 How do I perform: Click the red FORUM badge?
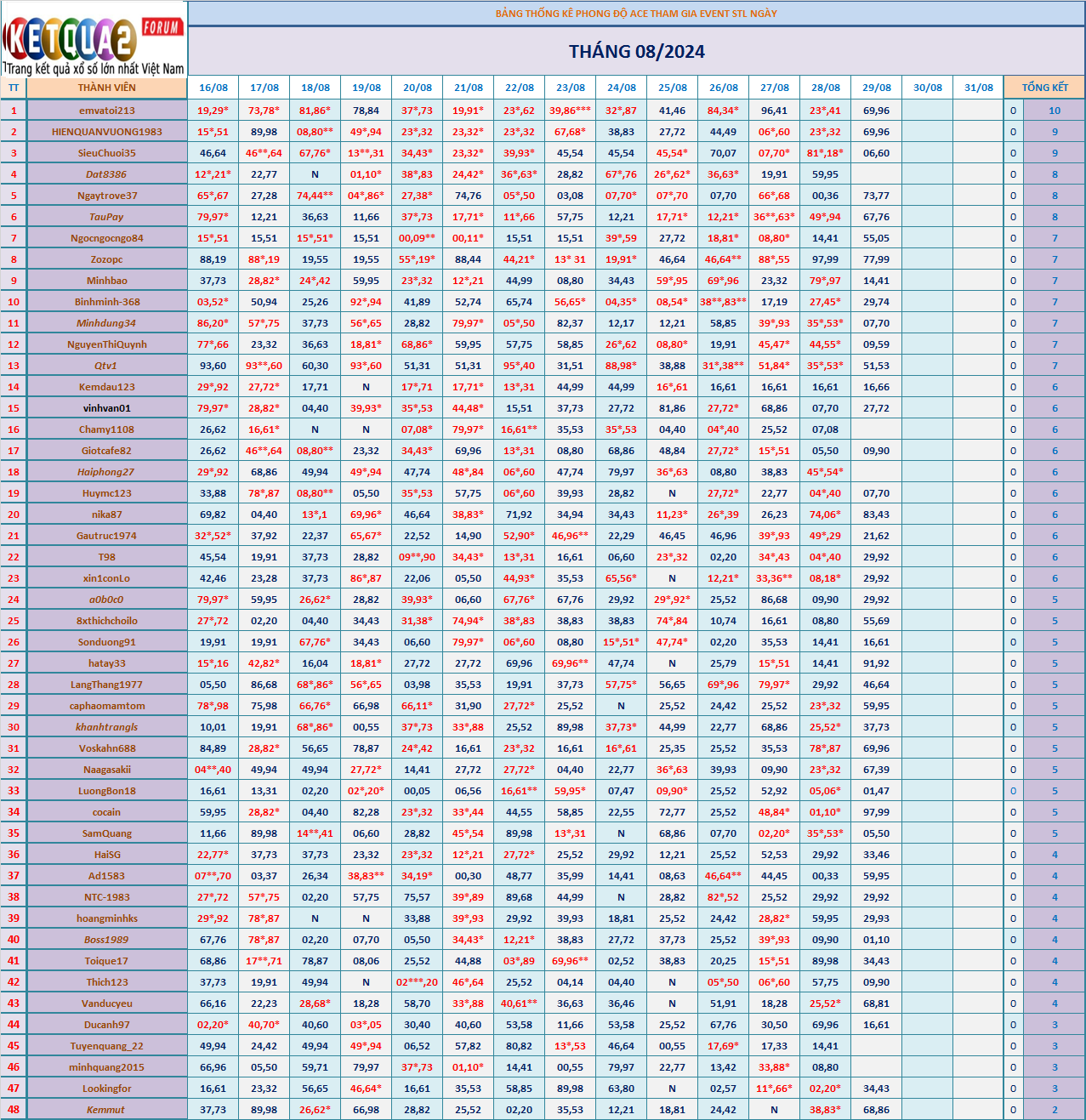click(162, 27)
